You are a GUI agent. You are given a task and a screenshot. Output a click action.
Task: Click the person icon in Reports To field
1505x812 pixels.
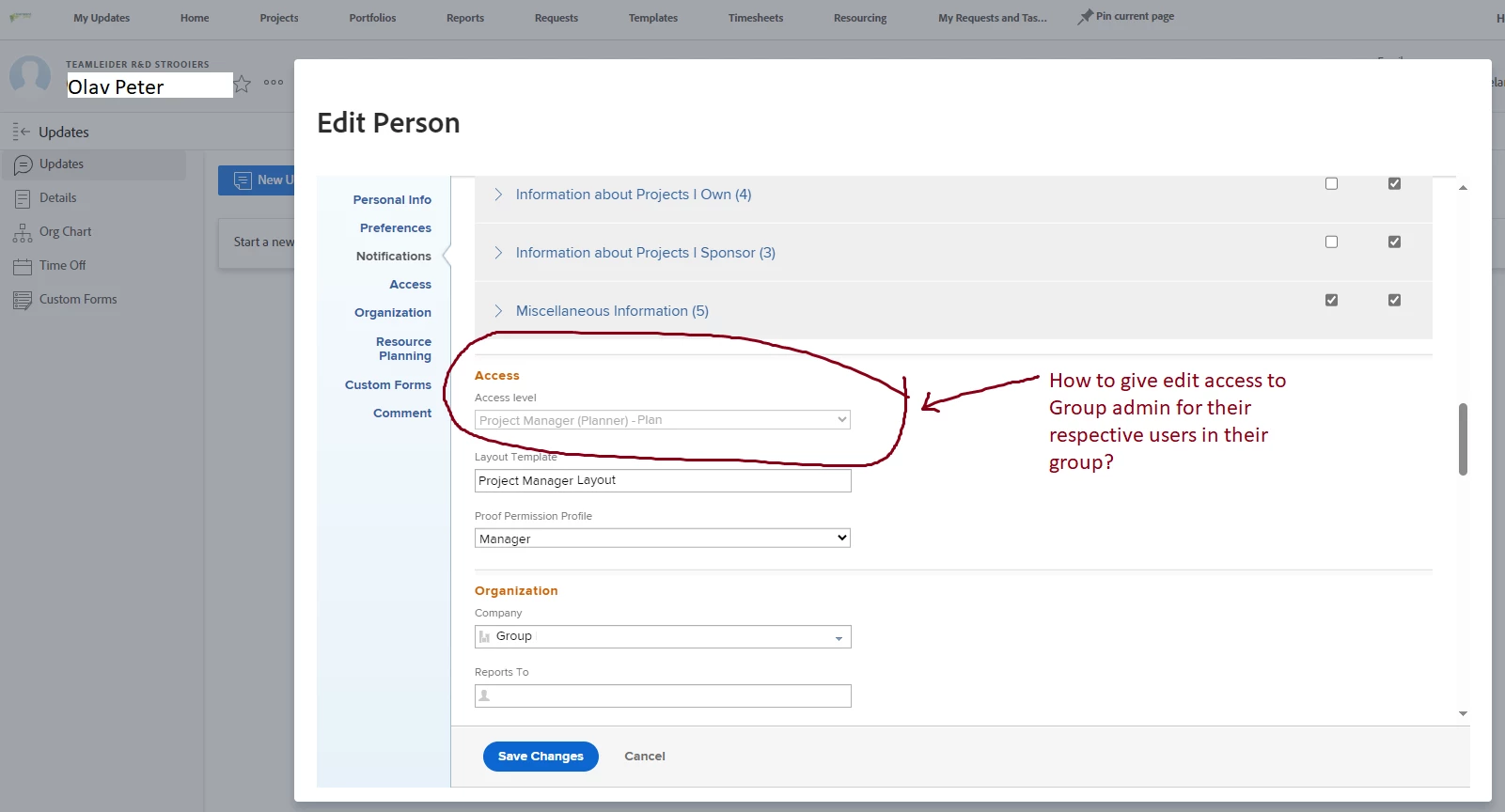point(485,695)
